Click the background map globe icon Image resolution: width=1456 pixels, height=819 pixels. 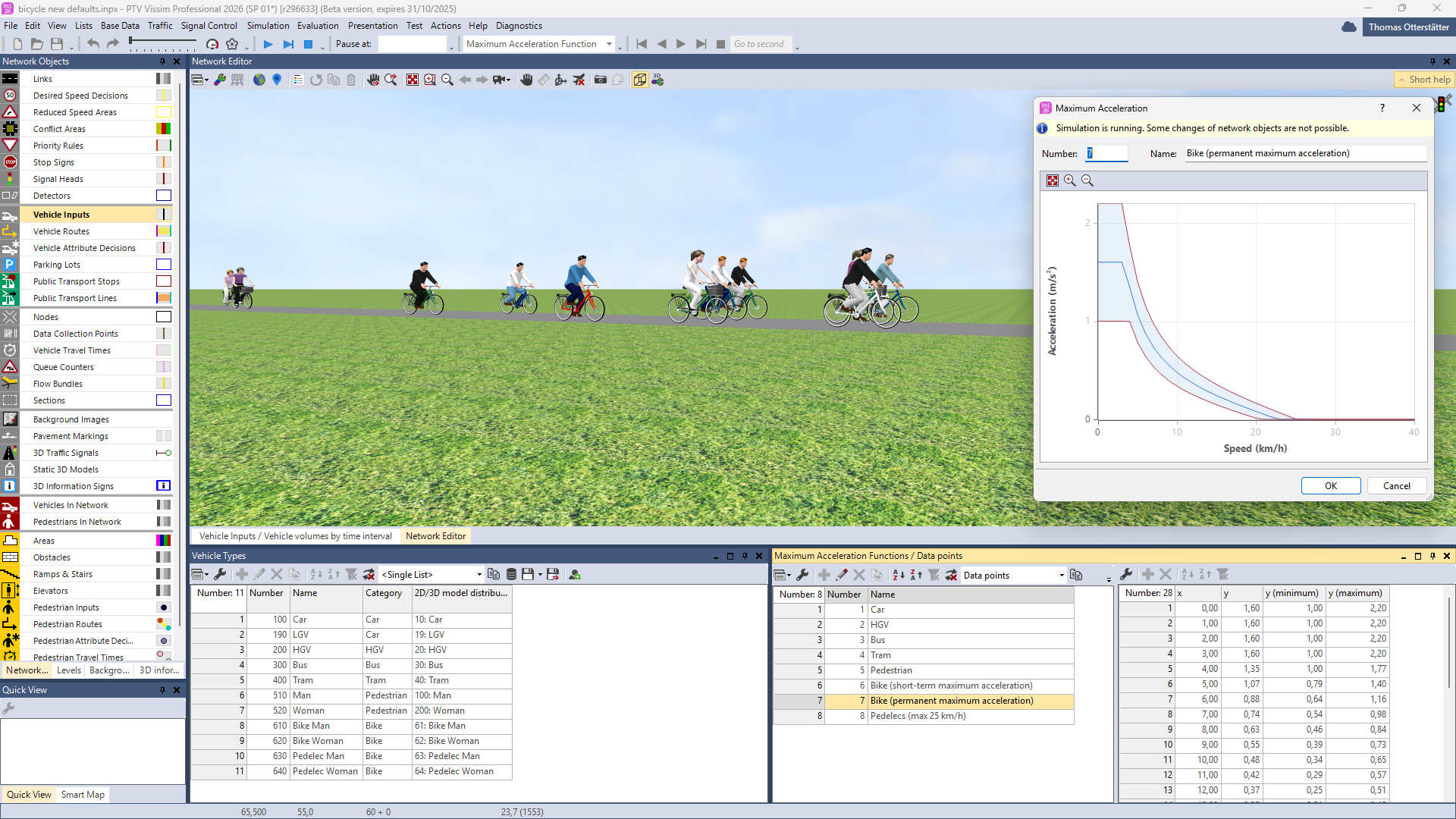(x=259, y=80)
